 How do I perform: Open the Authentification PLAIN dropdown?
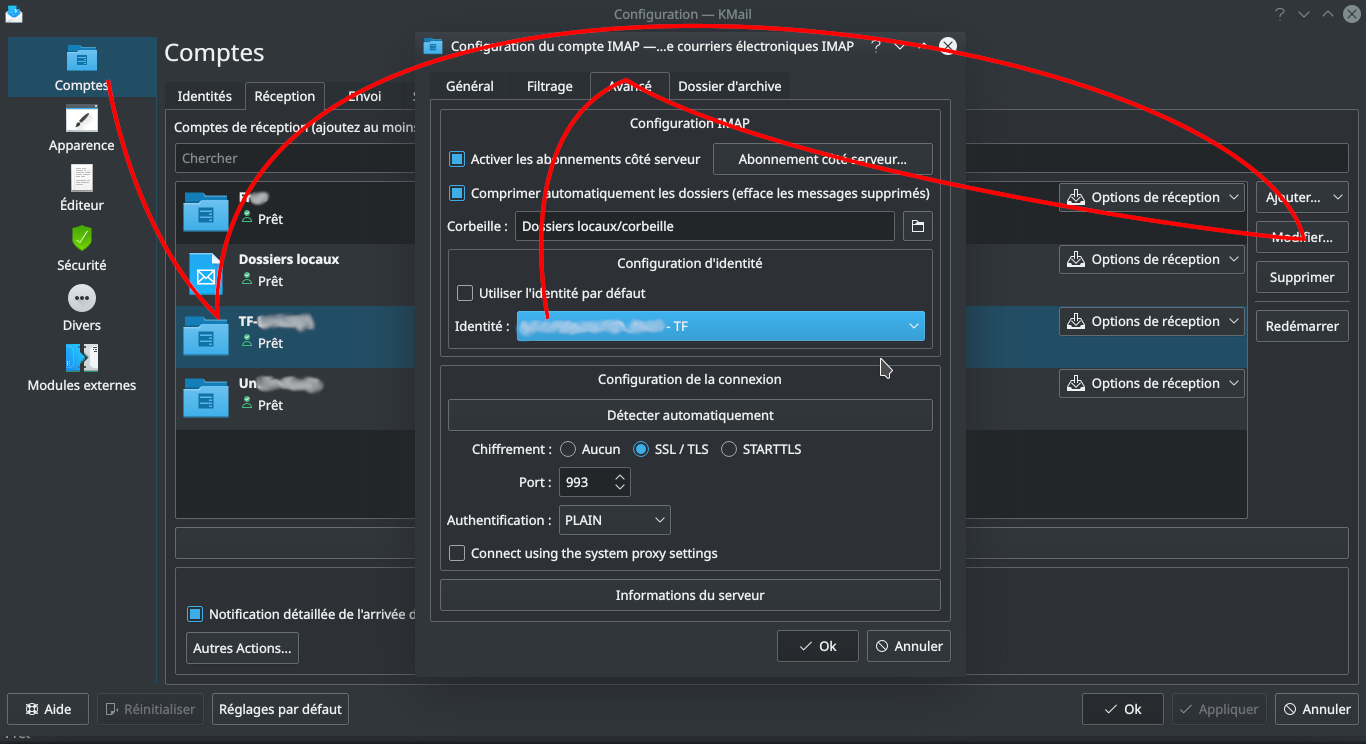tap(614, 520)
